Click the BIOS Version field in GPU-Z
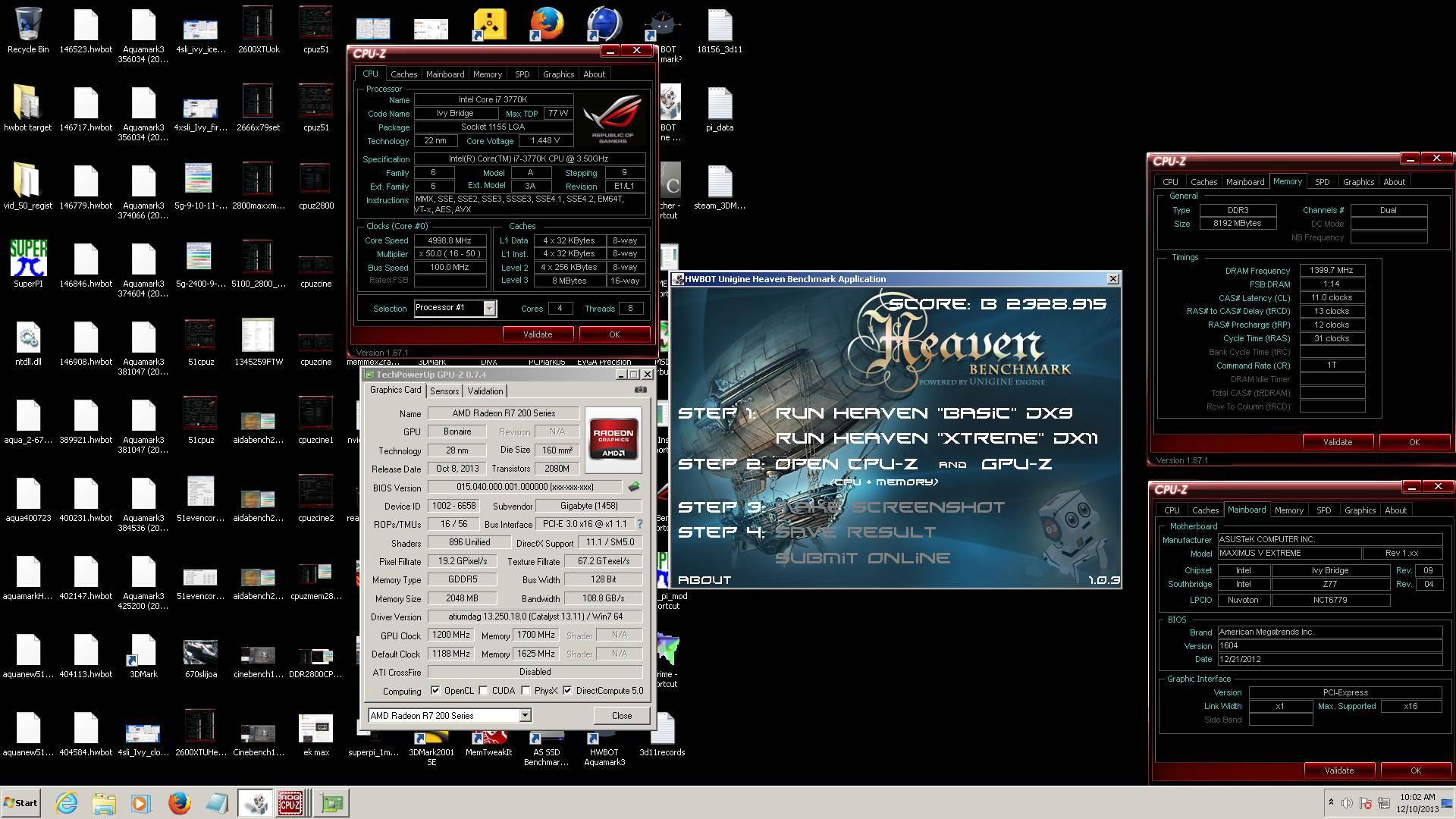Viewport: 1456px width, 819px height. click(x=525, y=487)
